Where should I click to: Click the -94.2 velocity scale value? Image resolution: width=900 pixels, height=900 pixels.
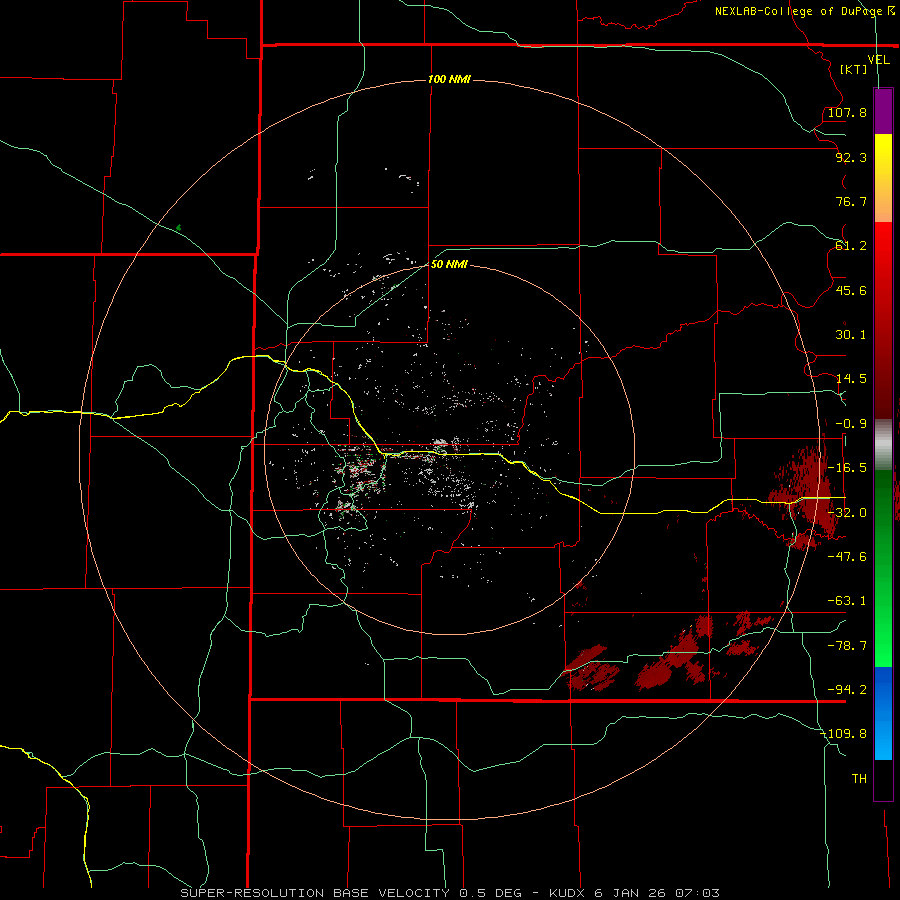[x=847, y=690]
